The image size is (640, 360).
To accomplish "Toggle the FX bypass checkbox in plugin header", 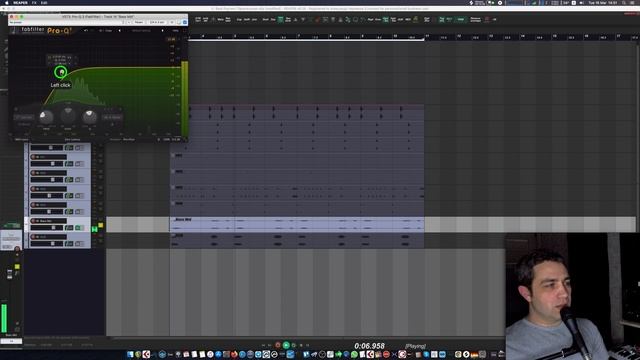I will [x=184, y=22].
